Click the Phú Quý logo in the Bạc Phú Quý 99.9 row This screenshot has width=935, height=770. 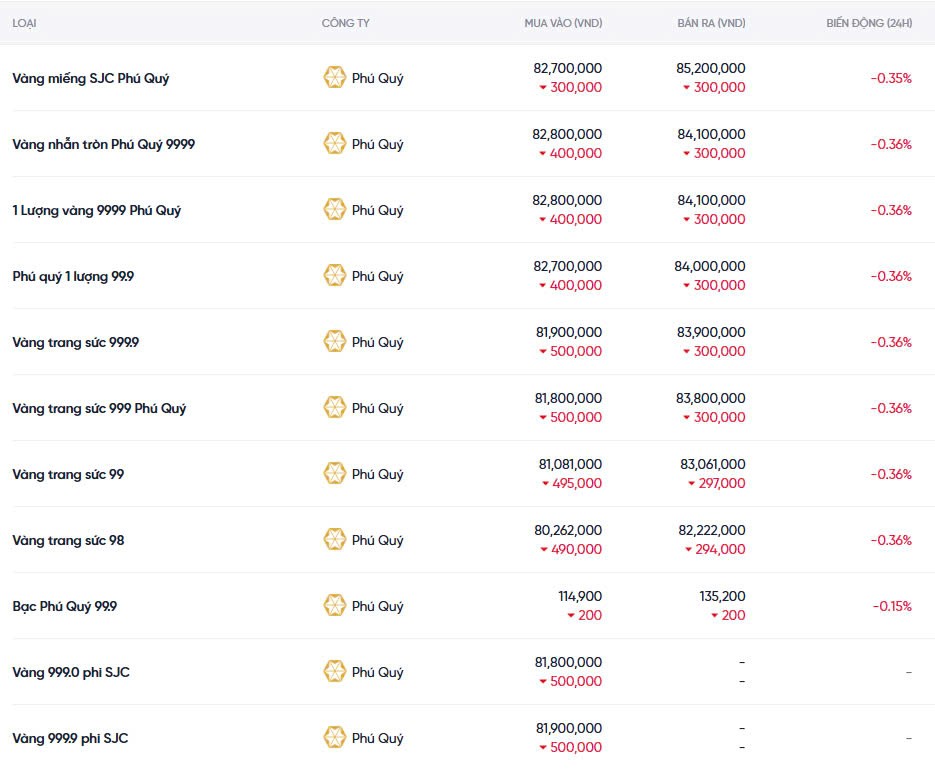[x=335, y=606]
